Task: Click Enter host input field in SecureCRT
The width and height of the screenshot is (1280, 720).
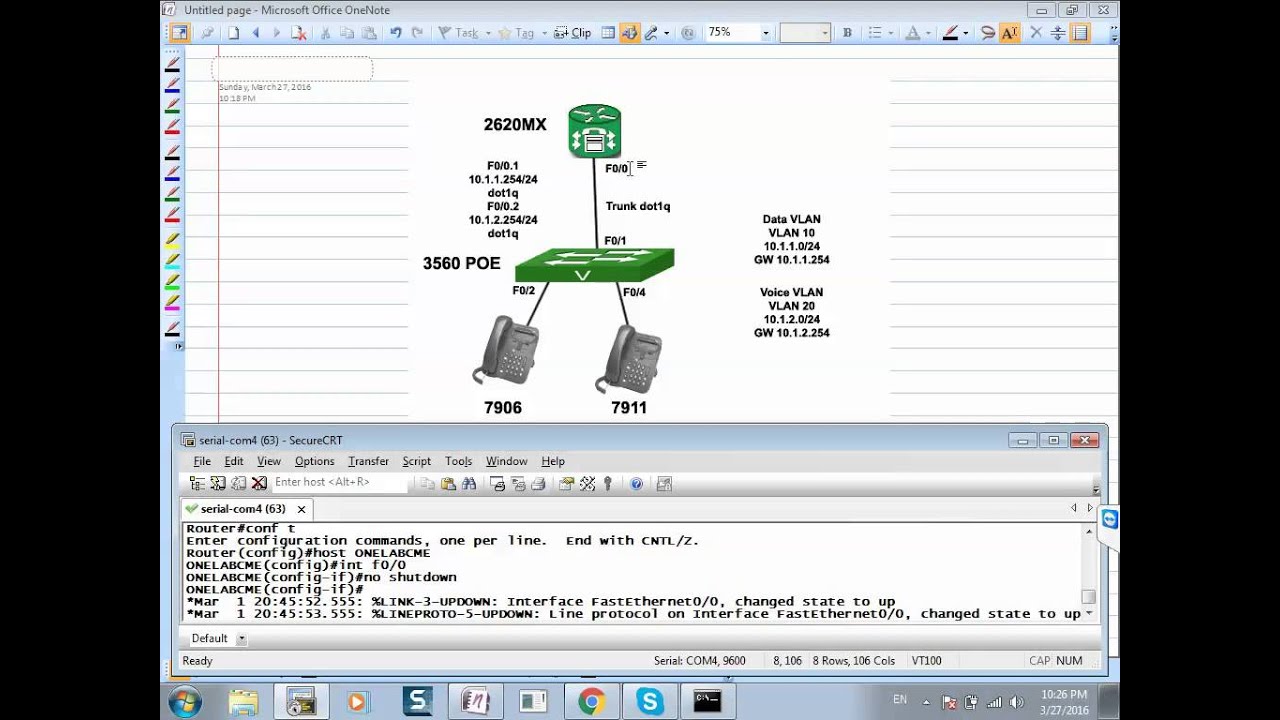Action: pyautogui.click(x=340, y=482)
